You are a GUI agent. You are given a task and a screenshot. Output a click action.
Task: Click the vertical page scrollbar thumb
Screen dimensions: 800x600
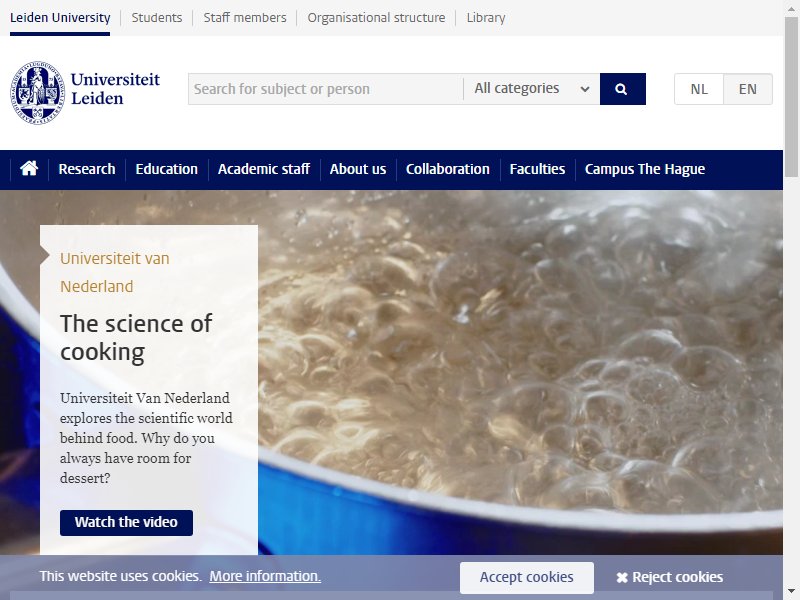pyautogui.click(x=791, y=97)
